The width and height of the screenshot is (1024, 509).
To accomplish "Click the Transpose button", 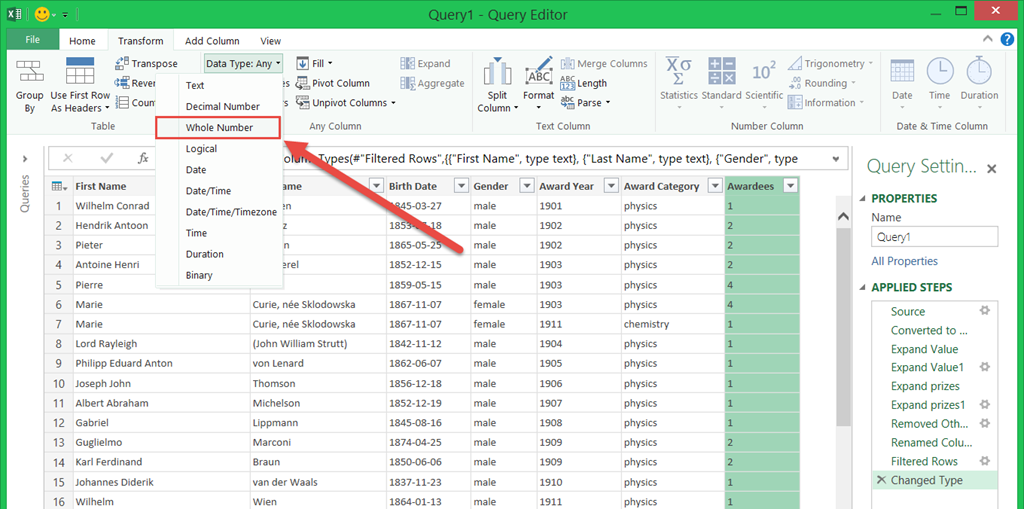I will click(146, 64).
